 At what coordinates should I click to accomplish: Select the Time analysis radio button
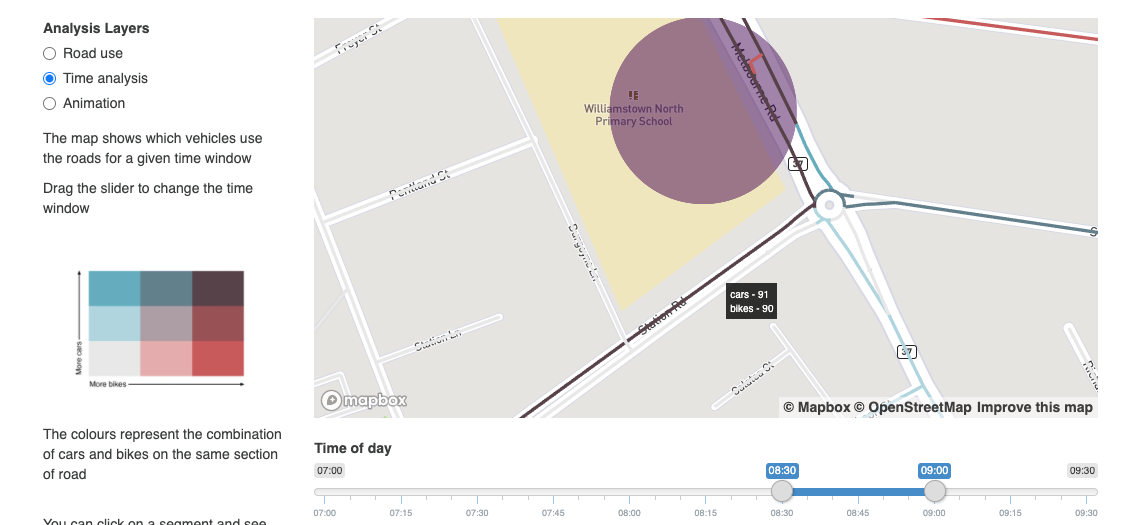coord(49,78)
